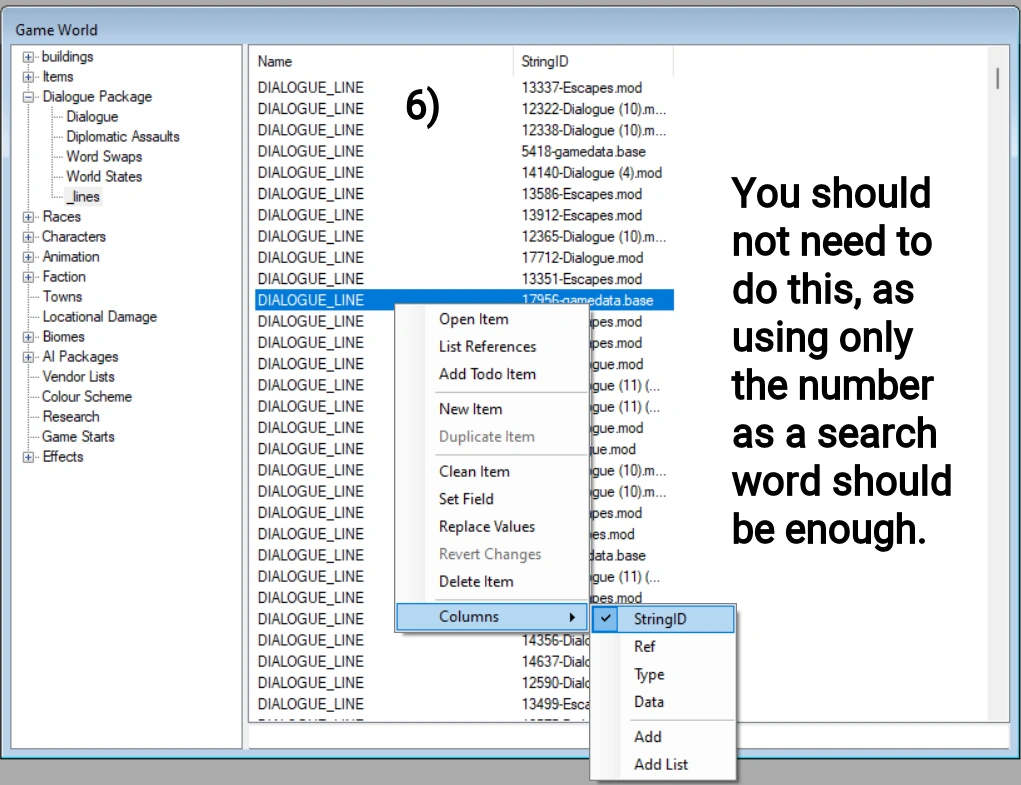Select row with 13337-Escapes.mod
Image resolution: width=1021 pixels, height=785 pixels.
click(464, 88)
